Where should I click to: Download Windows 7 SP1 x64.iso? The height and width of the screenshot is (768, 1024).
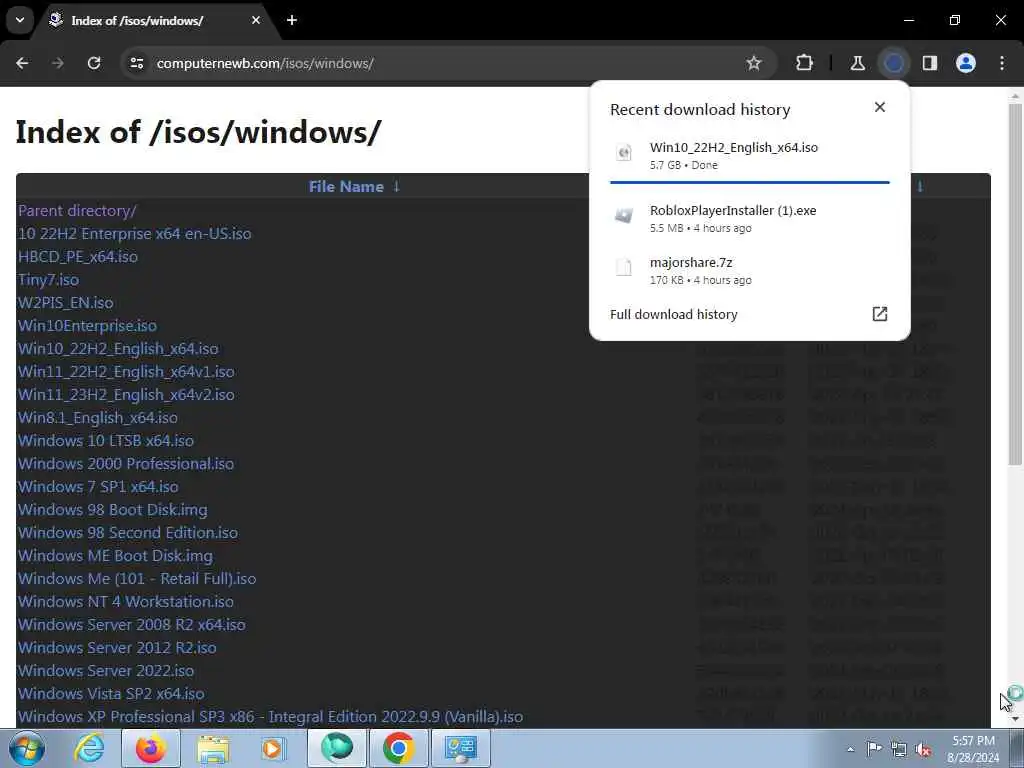coord(98,487)
